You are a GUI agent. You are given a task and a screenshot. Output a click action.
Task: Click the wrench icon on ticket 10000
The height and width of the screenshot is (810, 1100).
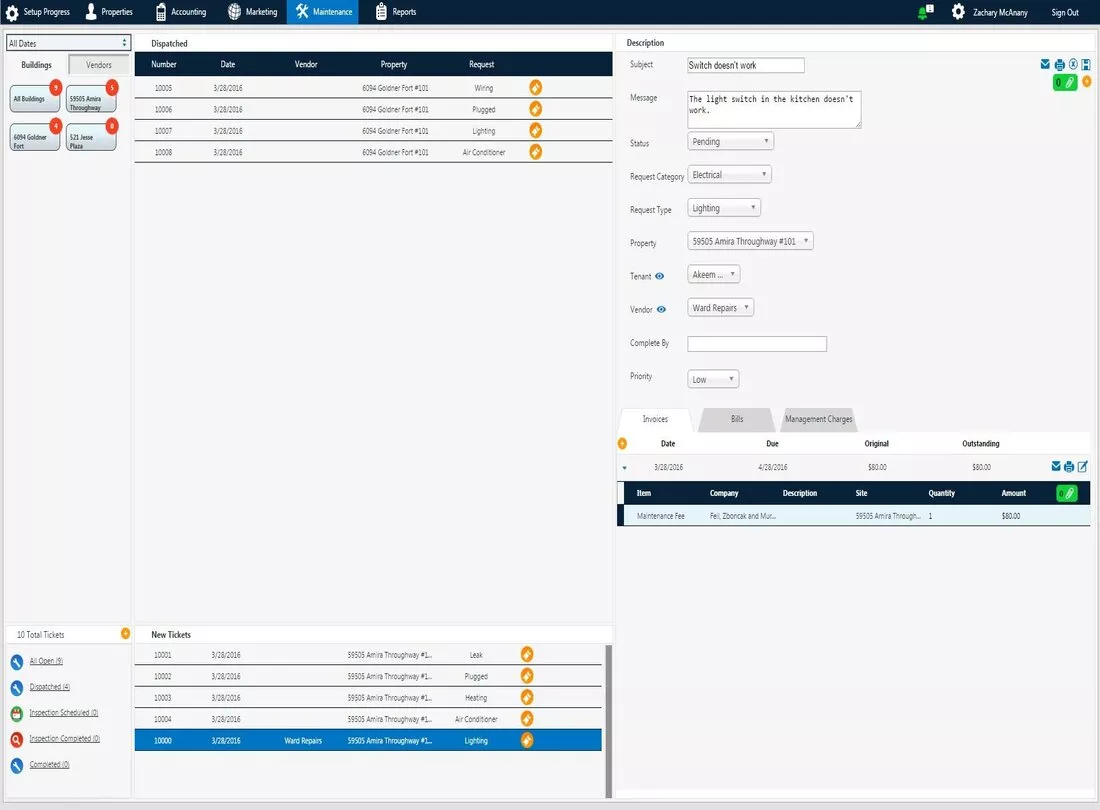527,740
